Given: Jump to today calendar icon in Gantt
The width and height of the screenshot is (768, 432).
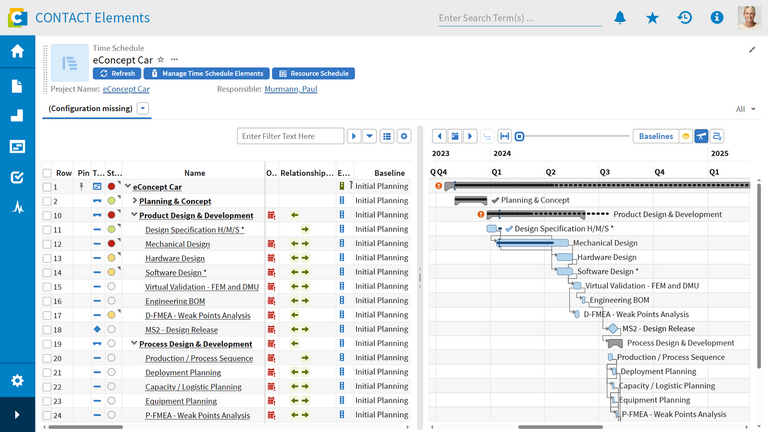Looking at the screenshot, I should click(x=455, y=136).
